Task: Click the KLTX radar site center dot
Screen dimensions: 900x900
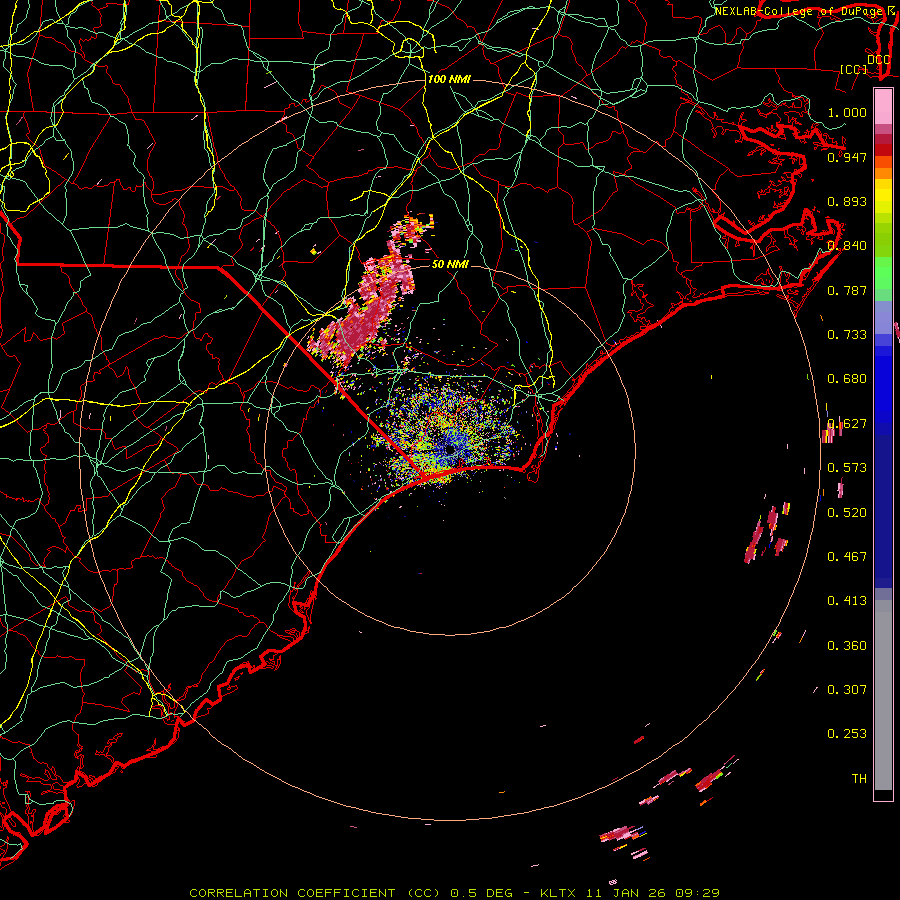Action: click(450, 449)
